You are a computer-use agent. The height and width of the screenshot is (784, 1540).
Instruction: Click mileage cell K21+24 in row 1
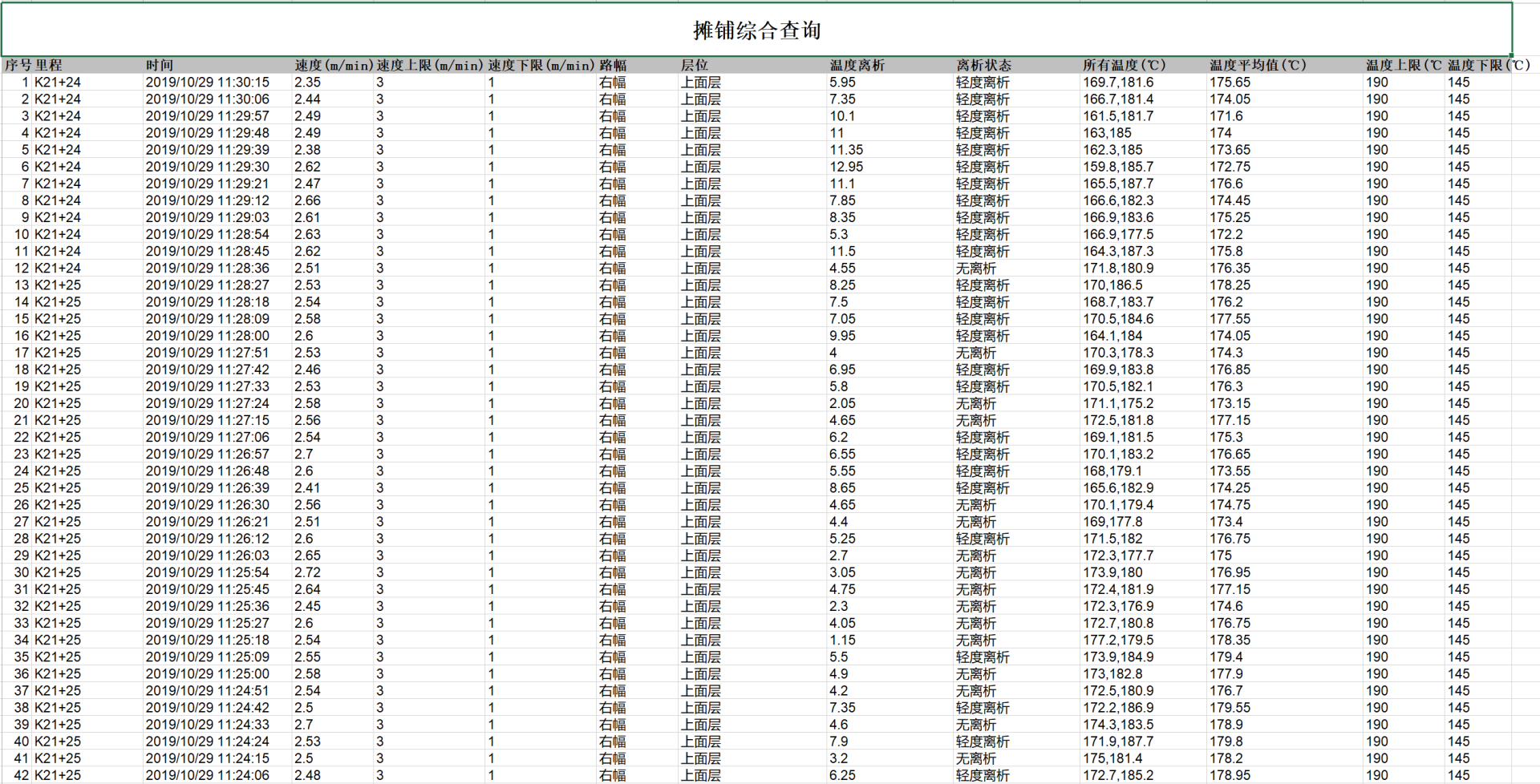[58, 82]
